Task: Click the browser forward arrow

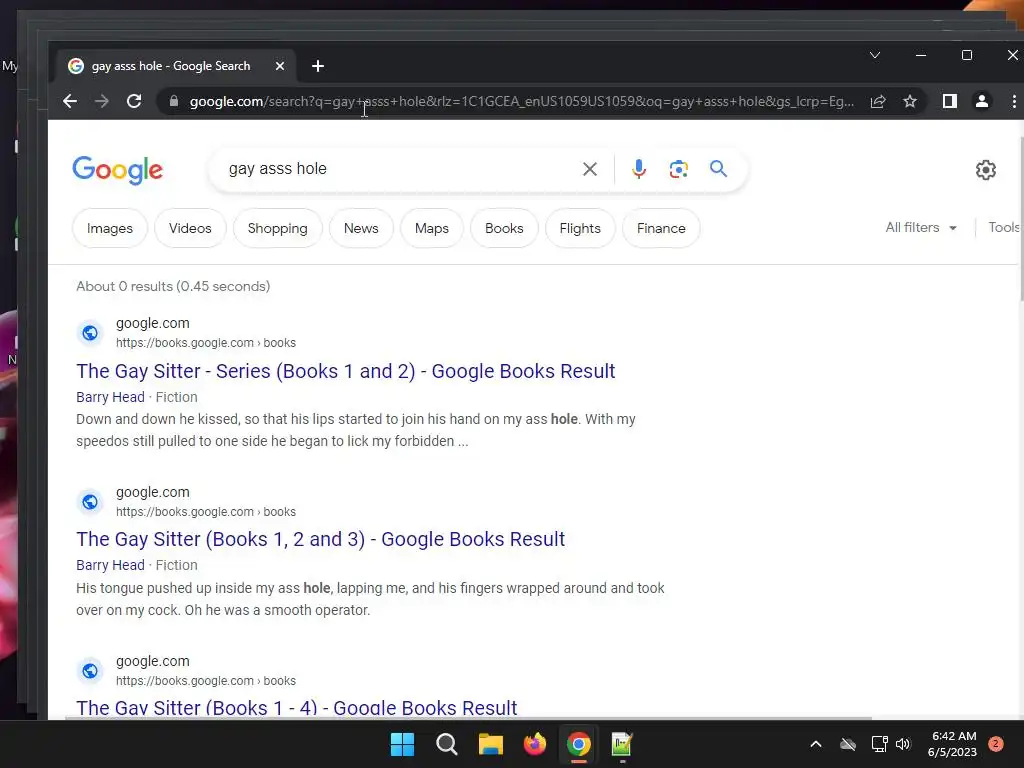Action: tap(102, 101)
